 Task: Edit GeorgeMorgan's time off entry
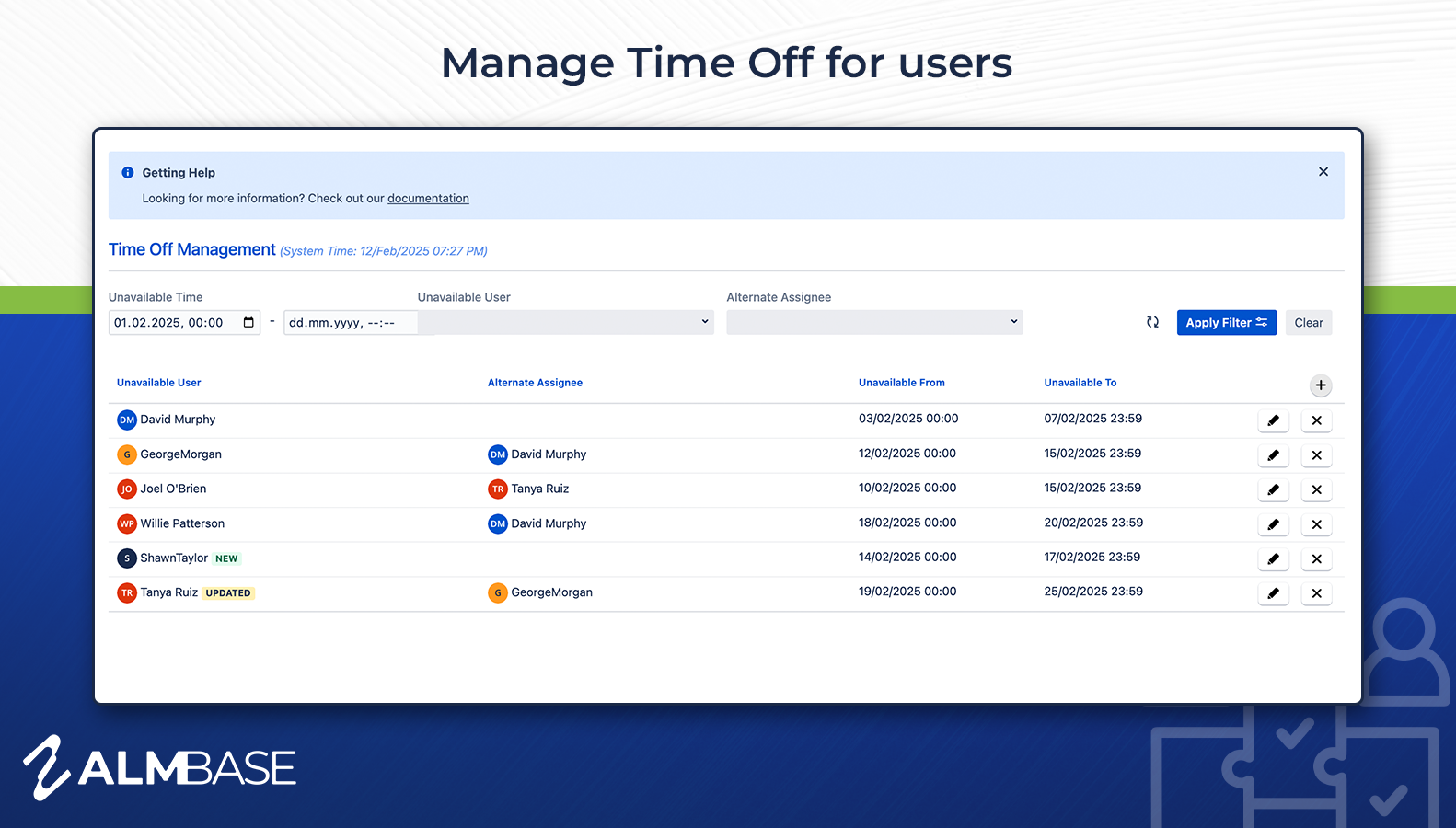click(1273, 455)
